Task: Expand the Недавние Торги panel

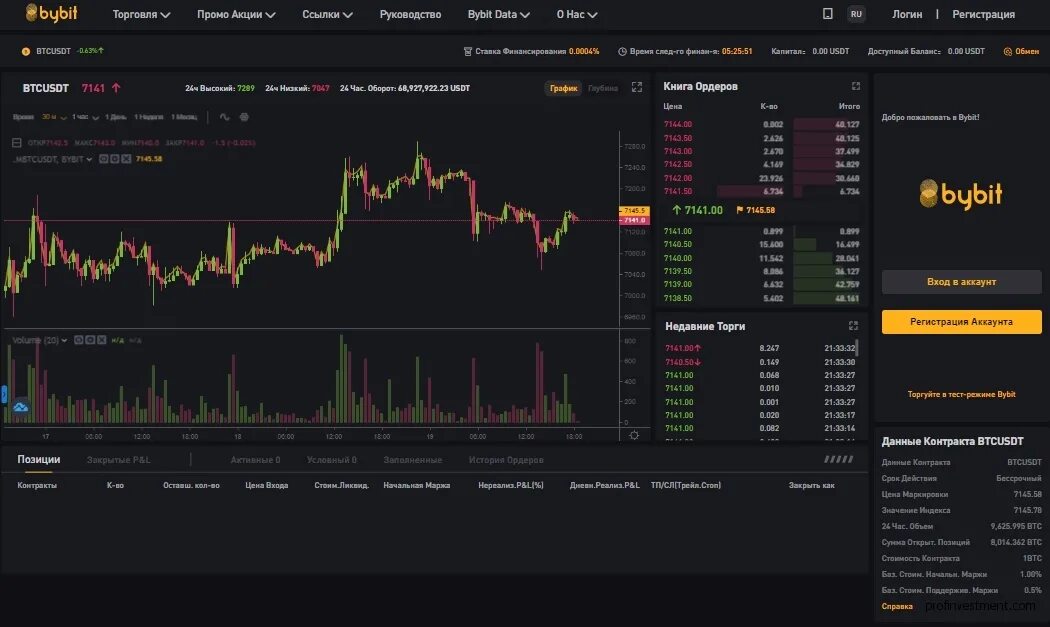Action: [853, 326]
